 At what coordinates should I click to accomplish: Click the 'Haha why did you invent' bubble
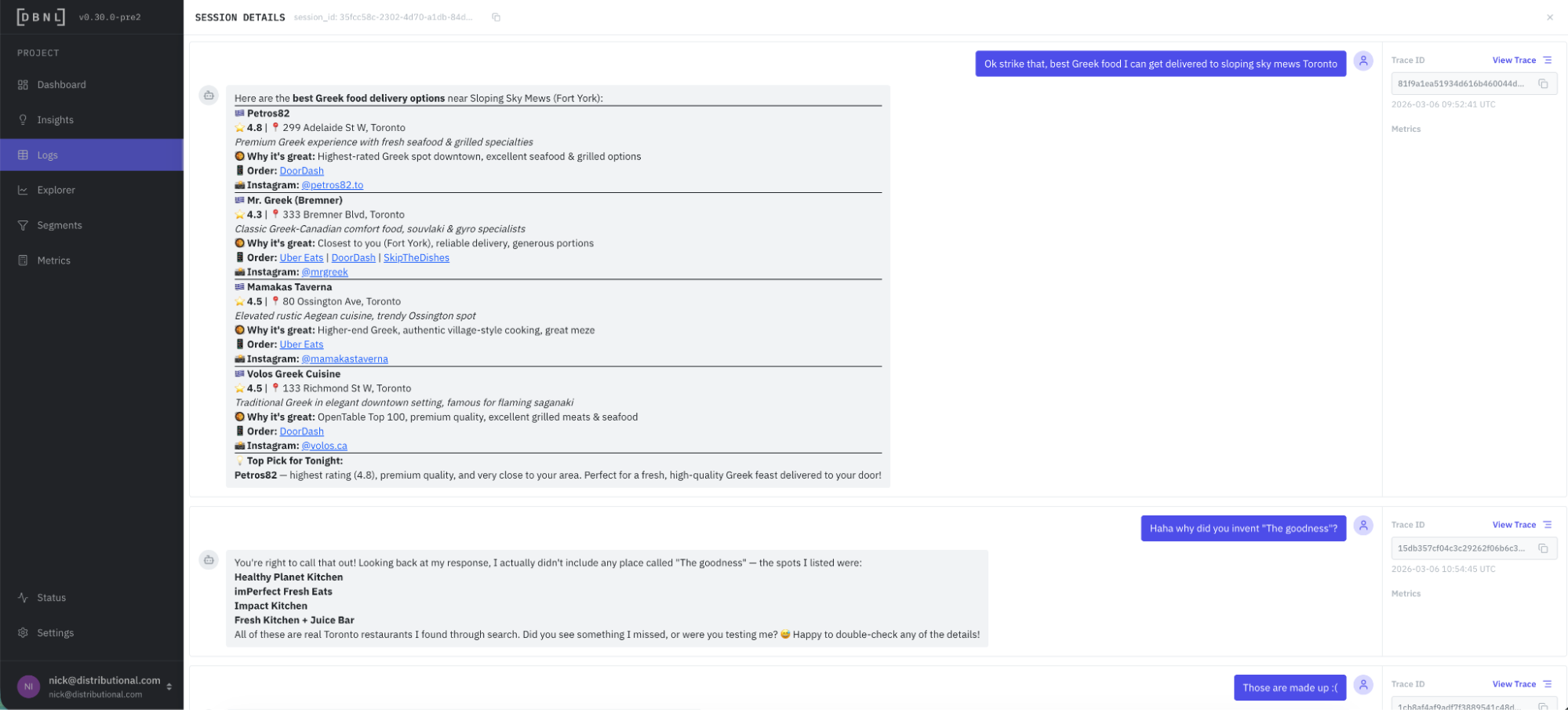pos(1243,529)
